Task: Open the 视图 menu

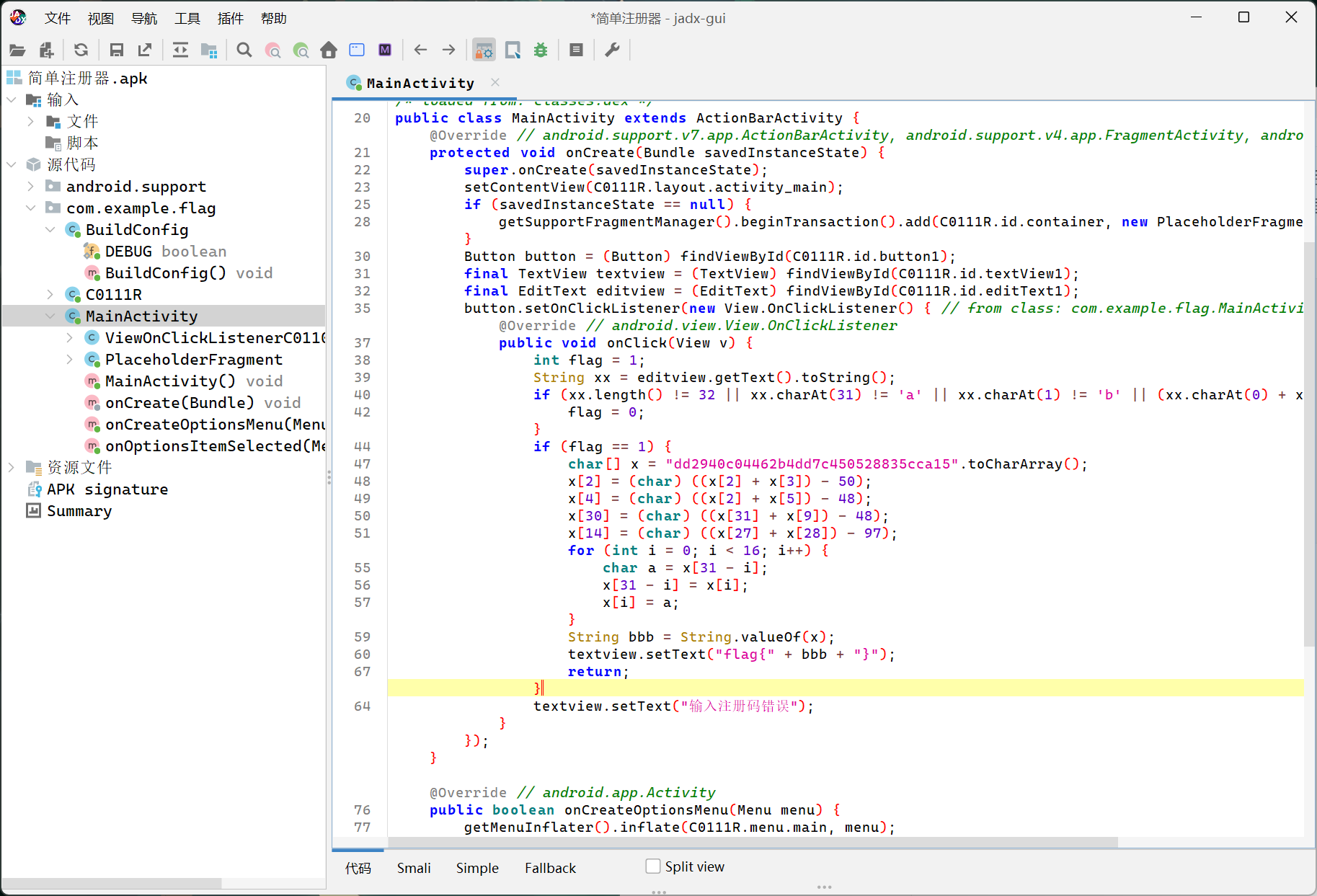Action: point(101,18)
